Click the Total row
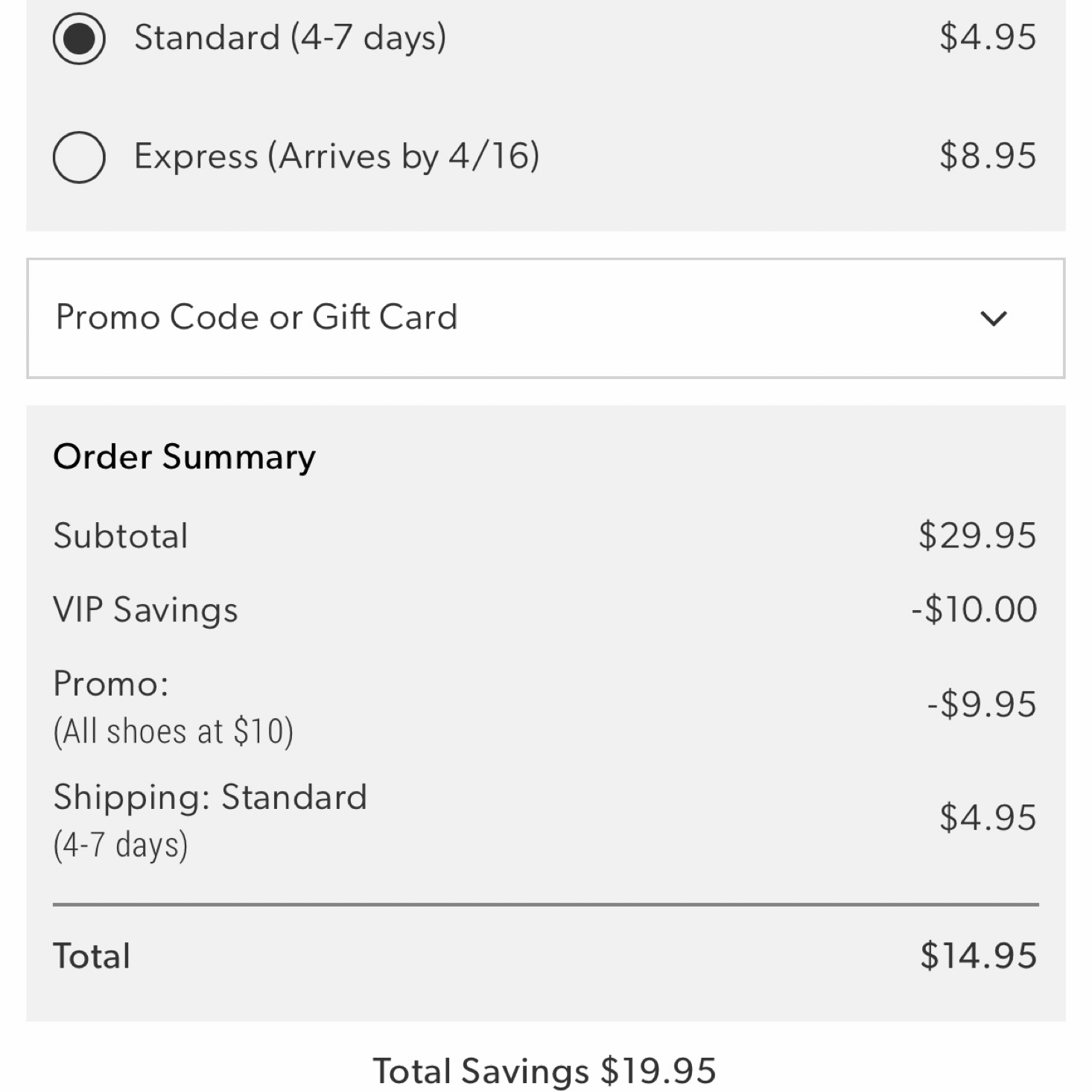 pyautogui.click(x=91, y=955)
